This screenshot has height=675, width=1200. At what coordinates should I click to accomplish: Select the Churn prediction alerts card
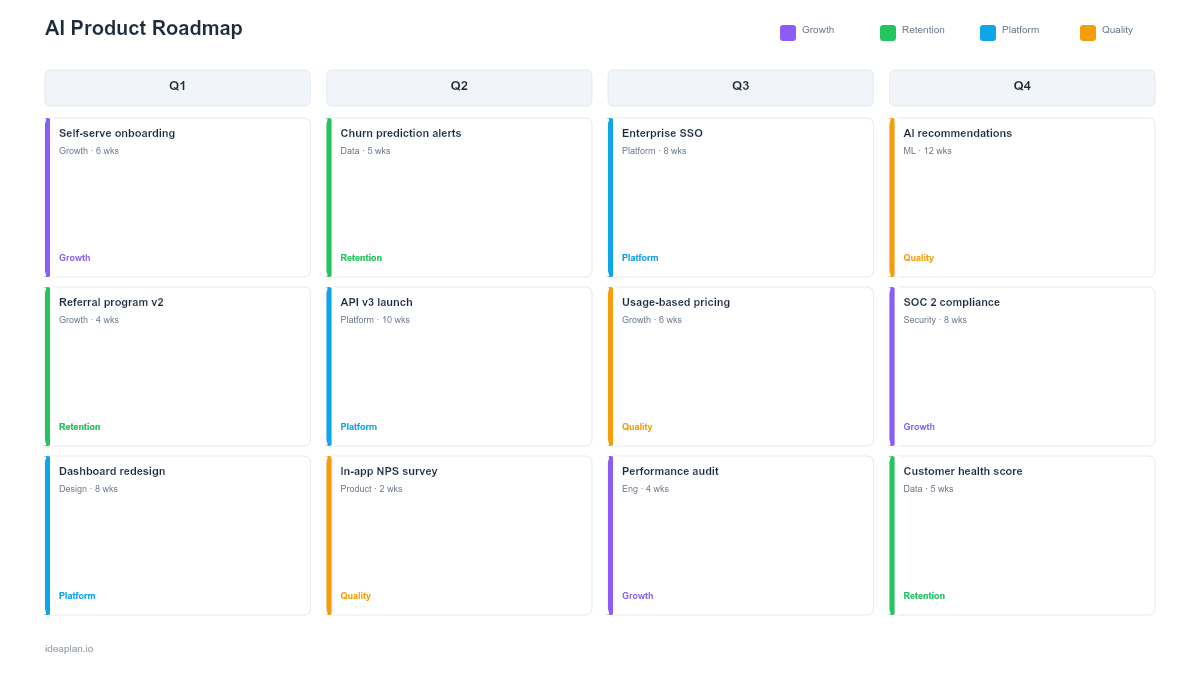(459, 196)
